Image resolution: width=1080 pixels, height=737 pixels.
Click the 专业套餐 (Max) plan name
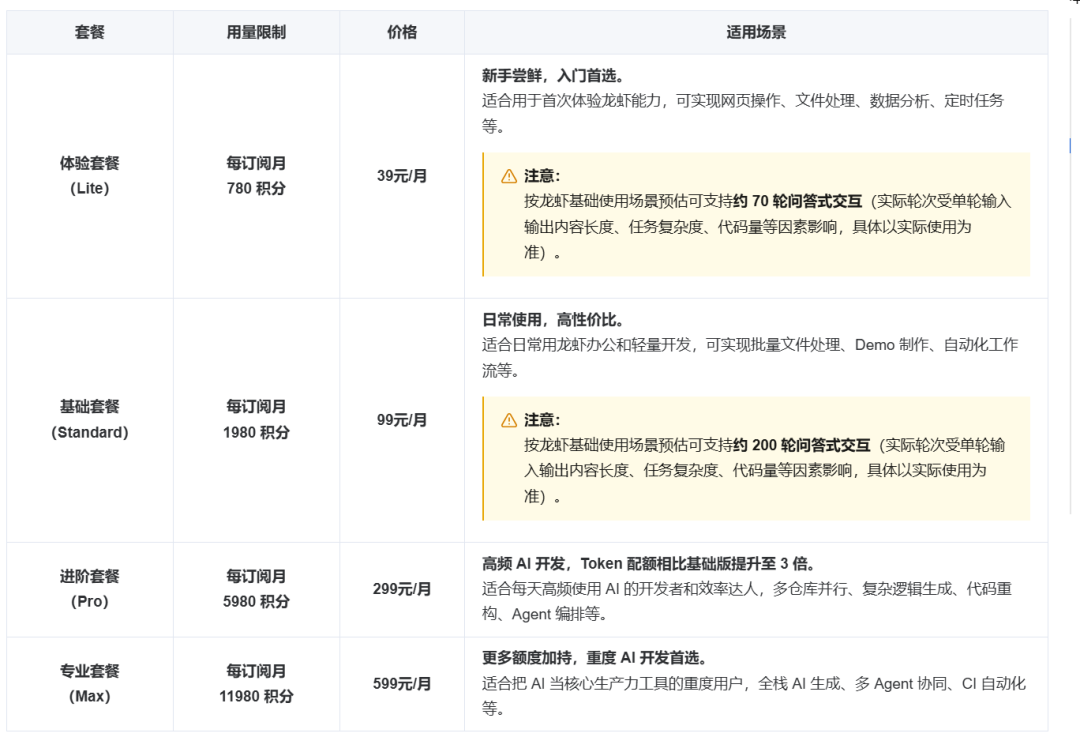pyautogui.click(x=90, y=683)
